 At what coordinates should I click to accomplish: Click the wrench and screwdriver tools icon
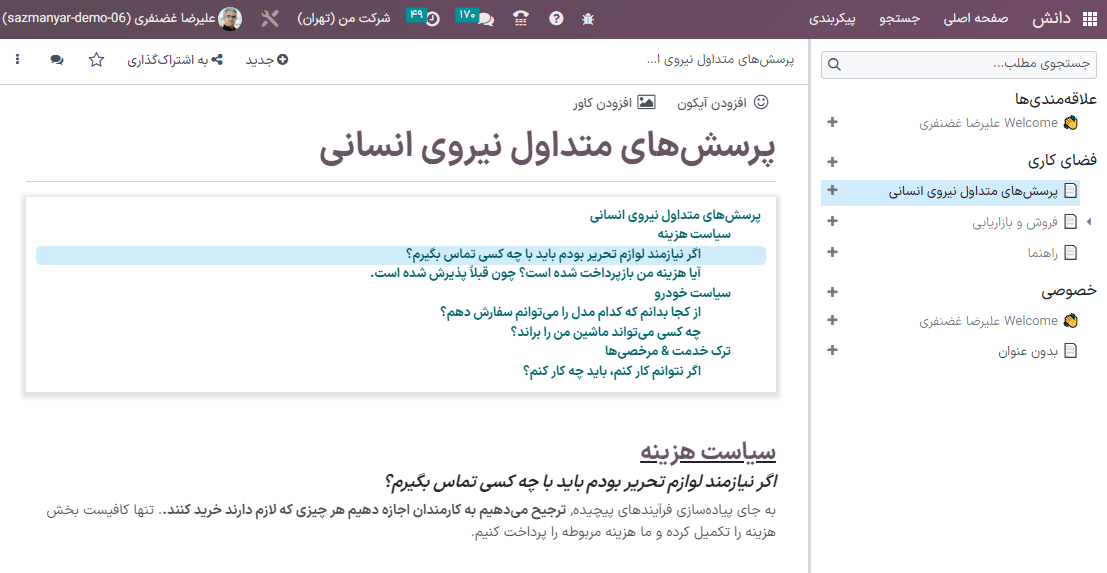[x=270, y=19]
